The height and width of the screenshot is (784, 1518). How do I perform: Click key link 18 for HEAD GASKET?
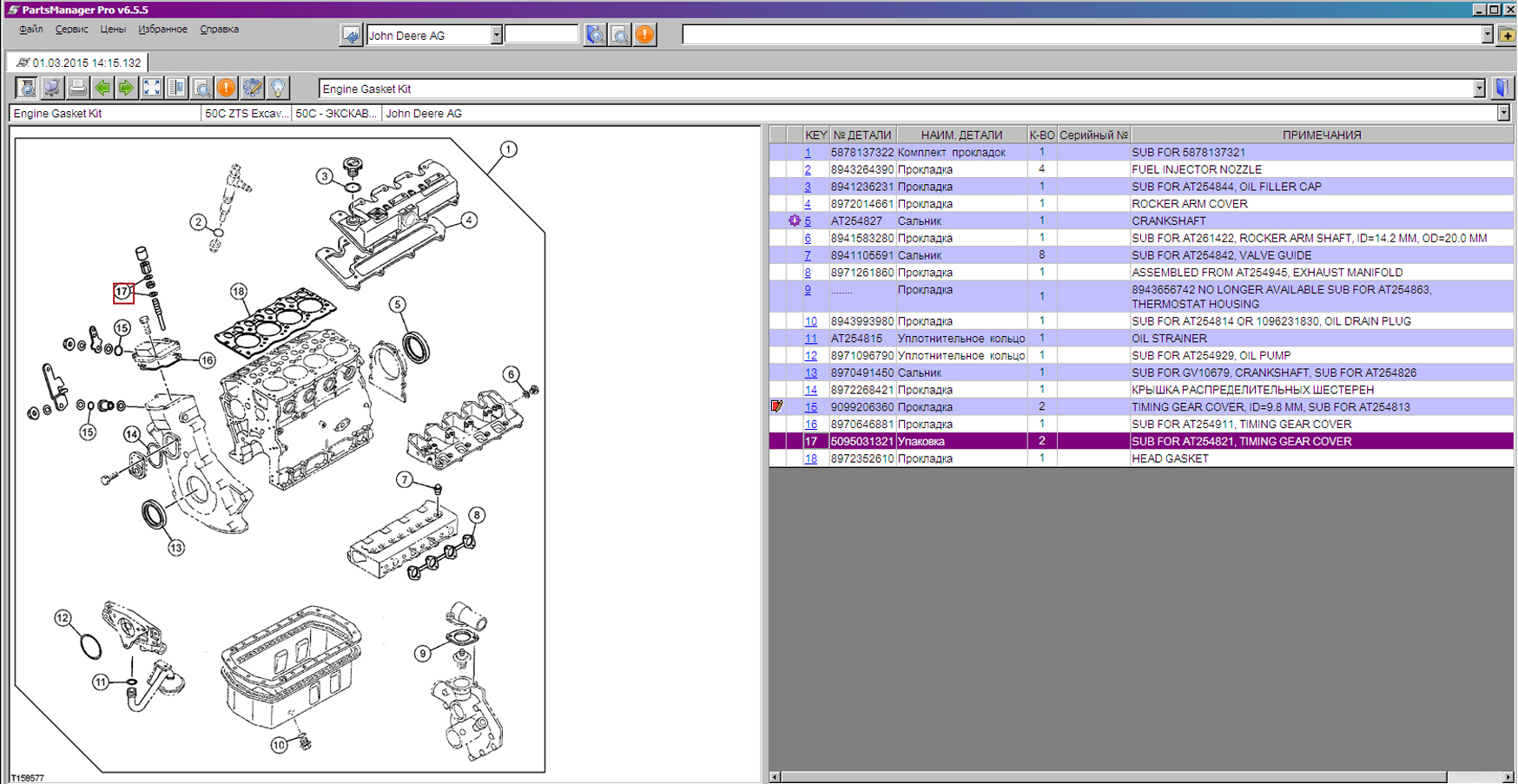pyautogui.click(x=810, y=458)
